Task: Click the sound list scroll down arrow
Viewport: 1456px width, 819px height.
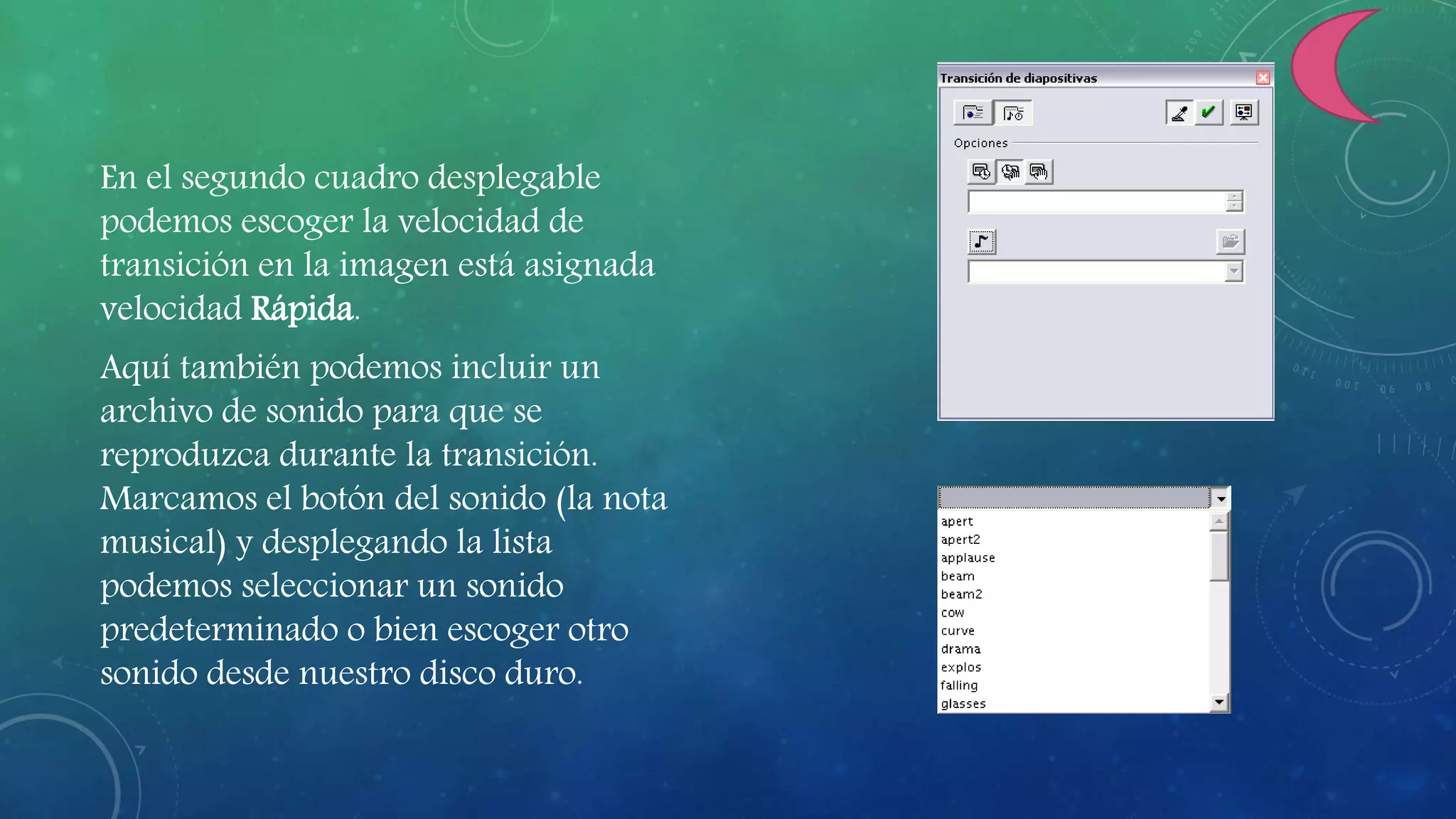Action: tap(1219, 702)
